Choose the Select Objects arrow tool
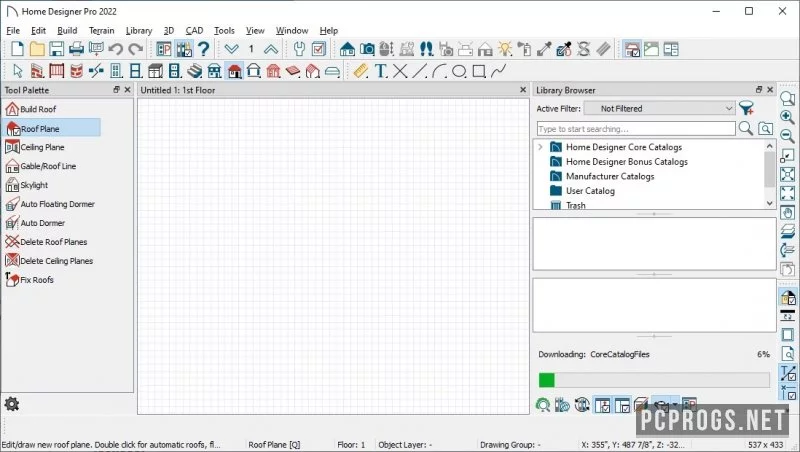This screenshot has height=452, width=800. tap(18, 71)
